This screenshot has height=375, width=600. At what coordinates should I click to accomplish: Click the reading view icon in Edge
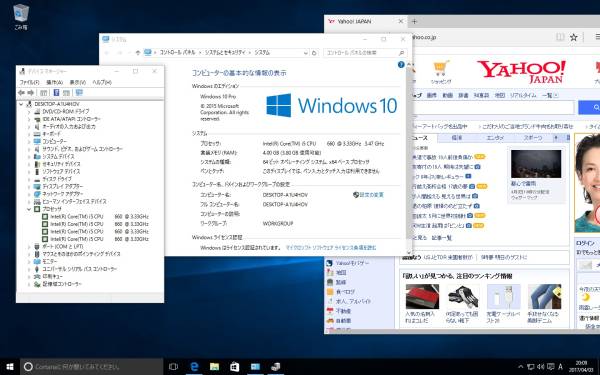pyautogui.click(x=560, y=37)
